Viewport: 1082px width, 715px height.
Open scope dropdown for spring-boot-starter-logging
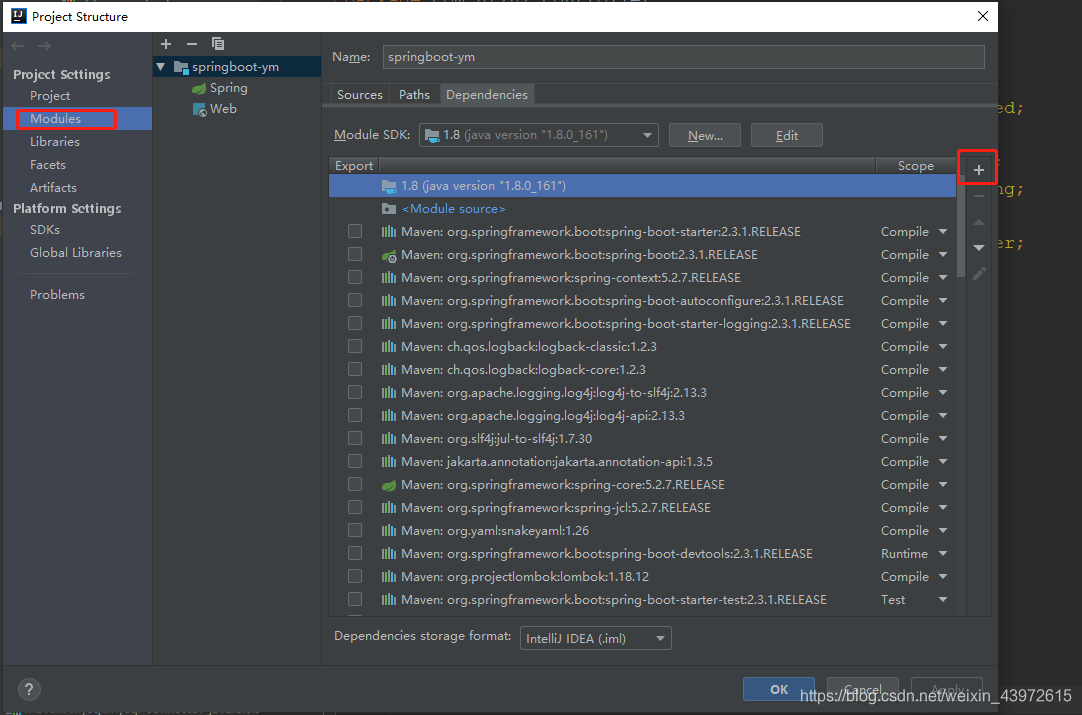tap(943, 324)
